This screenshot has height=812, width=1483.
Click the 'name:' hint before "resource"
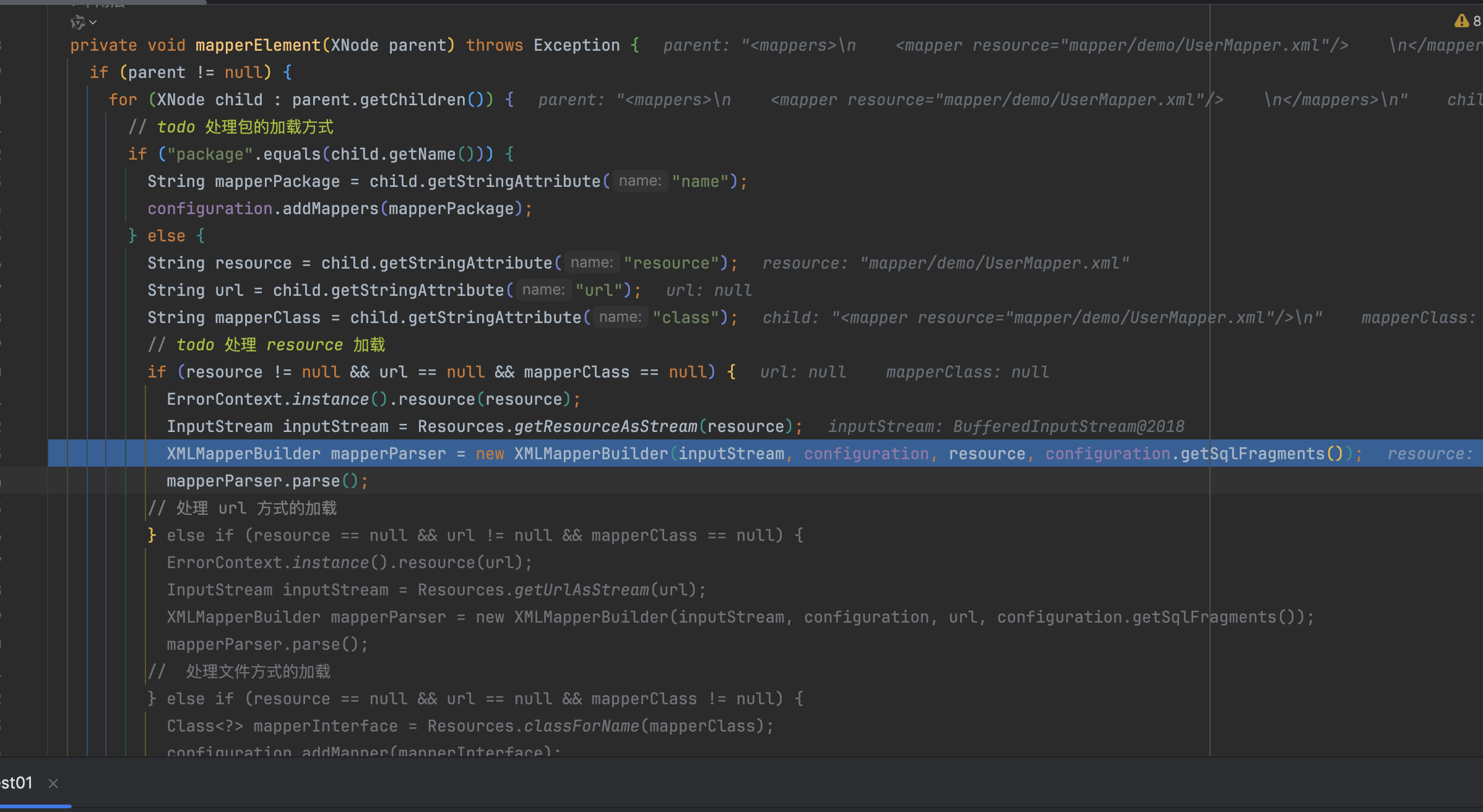592,263
